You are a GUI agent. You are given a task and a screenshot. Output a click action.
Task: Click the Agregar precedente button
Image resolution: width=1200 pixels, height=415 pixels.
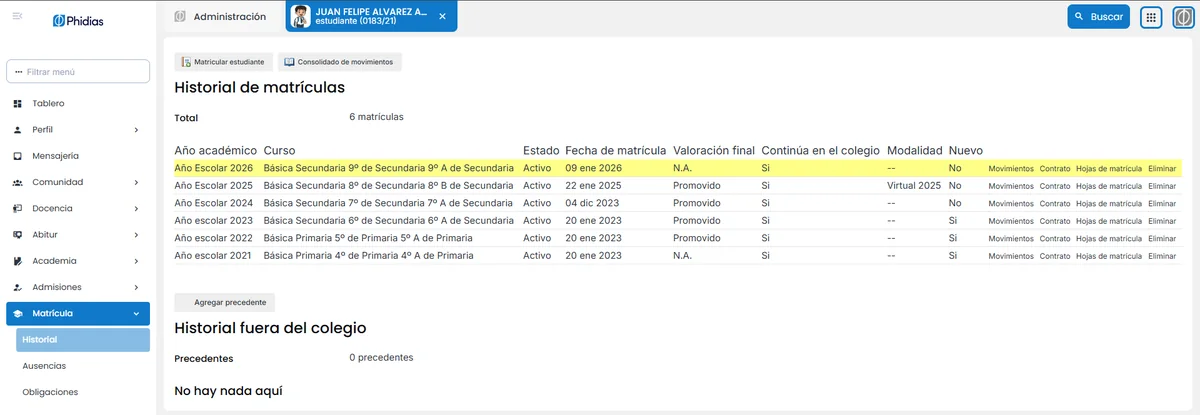[225, 302]
